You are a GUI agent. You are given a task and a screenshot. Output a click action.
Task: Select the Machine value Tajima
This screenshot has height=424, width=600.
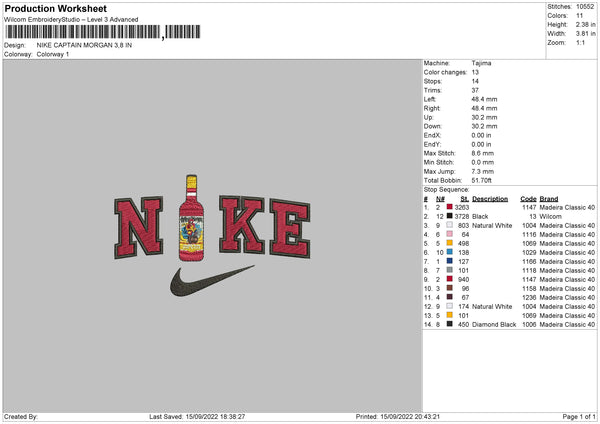[x=481, y=63]
